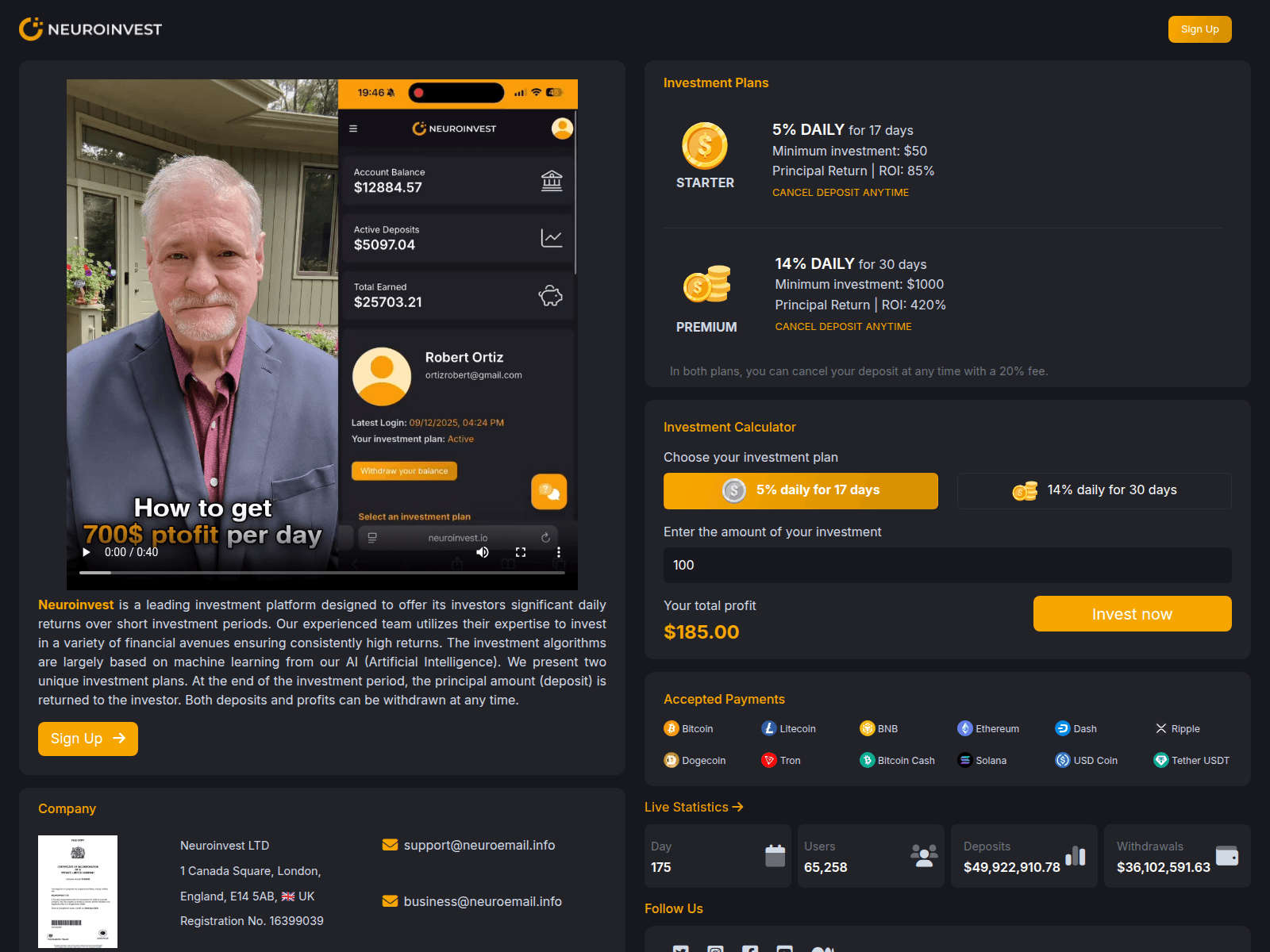Mute the promo video audio
This screenshot has width=1270, height=952.
point(482,552)
